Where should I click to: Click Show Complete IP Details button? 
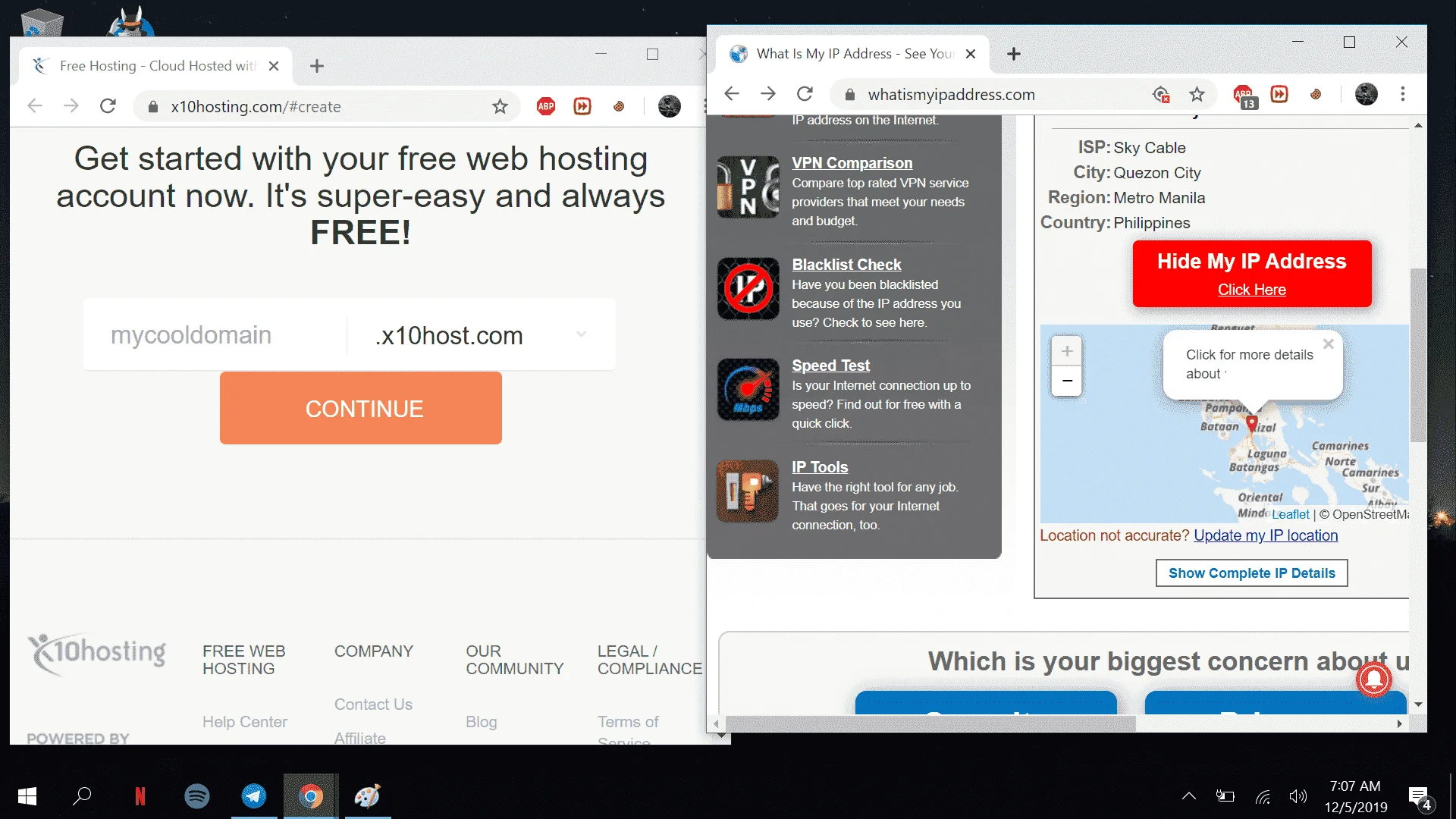click(x=1252, y=573)
